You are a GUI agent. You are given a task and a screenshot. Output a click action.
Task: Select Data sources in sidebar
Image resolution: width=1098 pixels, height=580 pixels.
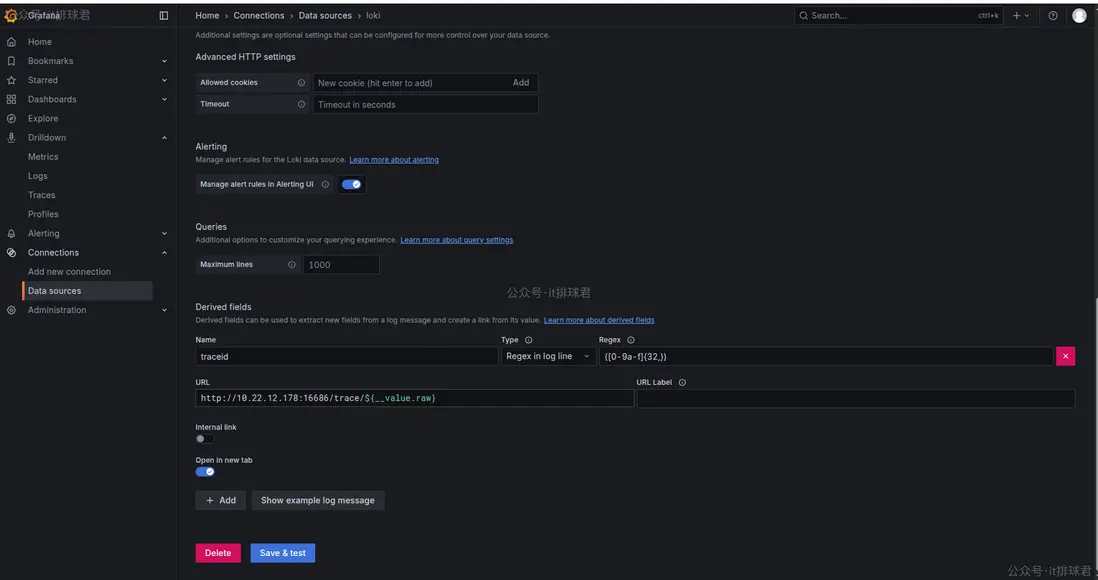coord(88,291)
